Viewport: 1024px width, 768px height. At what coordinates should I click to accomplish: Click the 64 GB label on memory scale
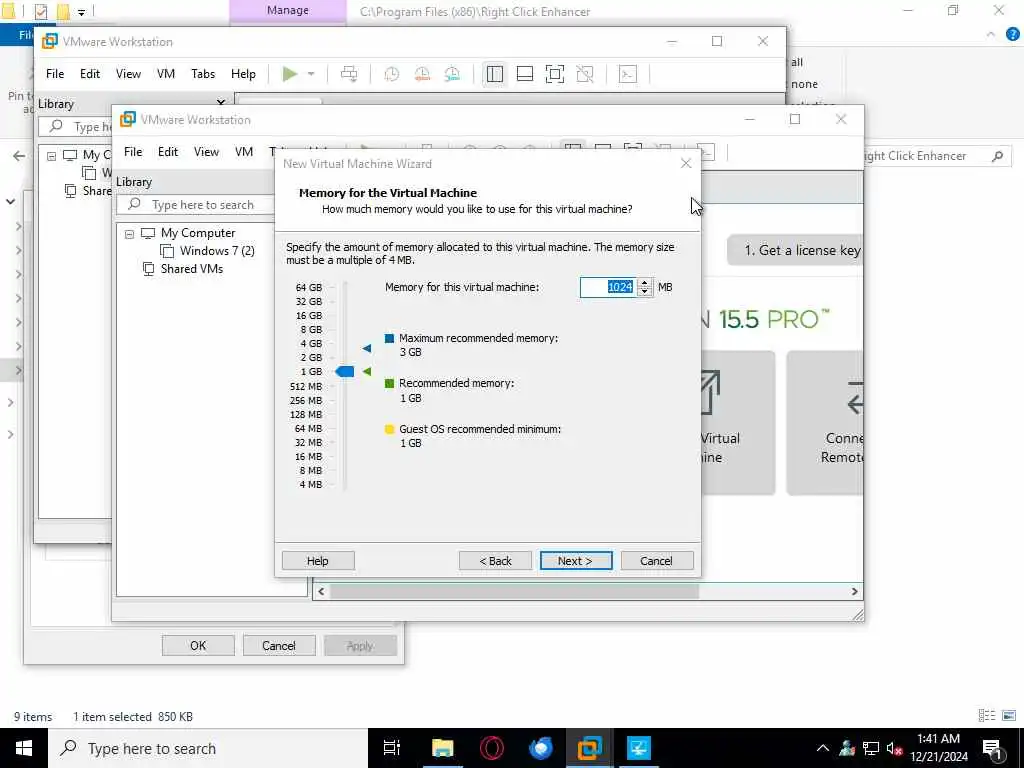pyautogui.click(x=308, y=287)
